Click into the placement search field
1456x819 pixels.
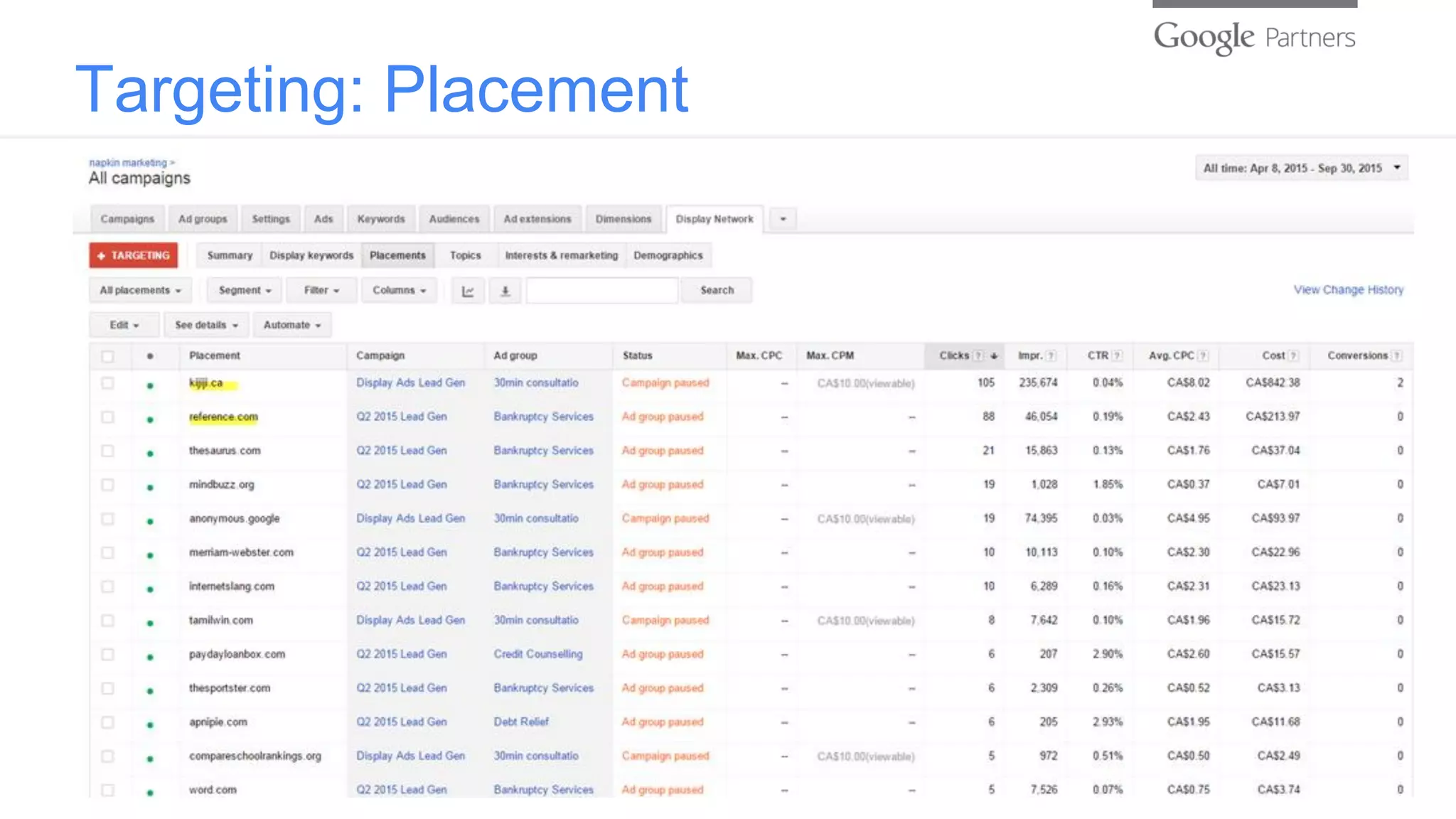point(601,291)
